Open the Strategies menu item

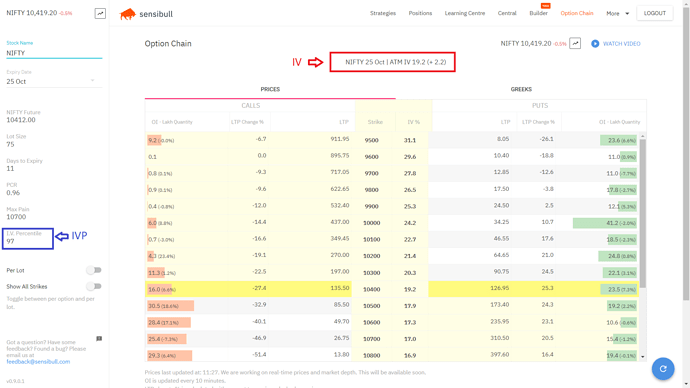click(383, 13)
